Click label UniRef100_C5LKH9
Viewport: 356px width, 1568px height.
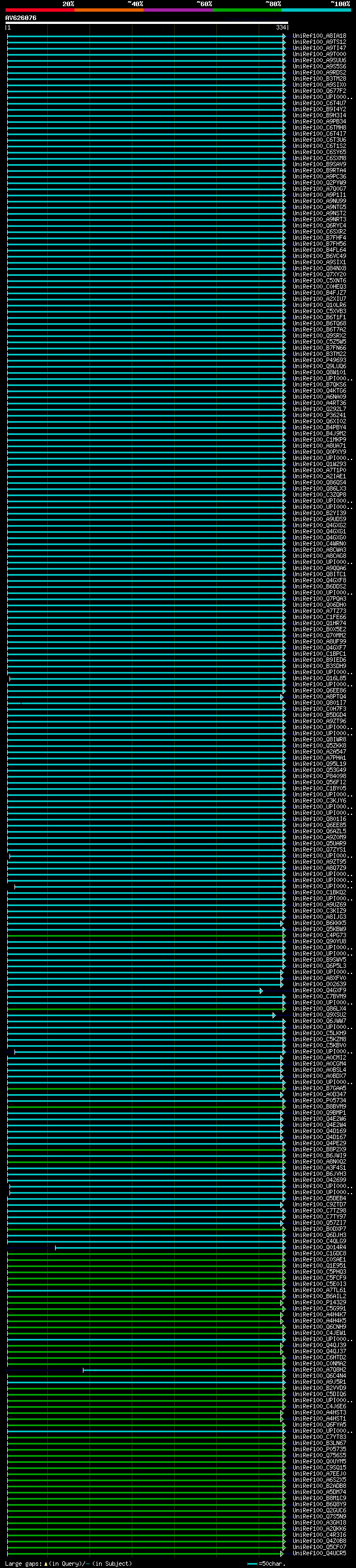[319, 1033]
